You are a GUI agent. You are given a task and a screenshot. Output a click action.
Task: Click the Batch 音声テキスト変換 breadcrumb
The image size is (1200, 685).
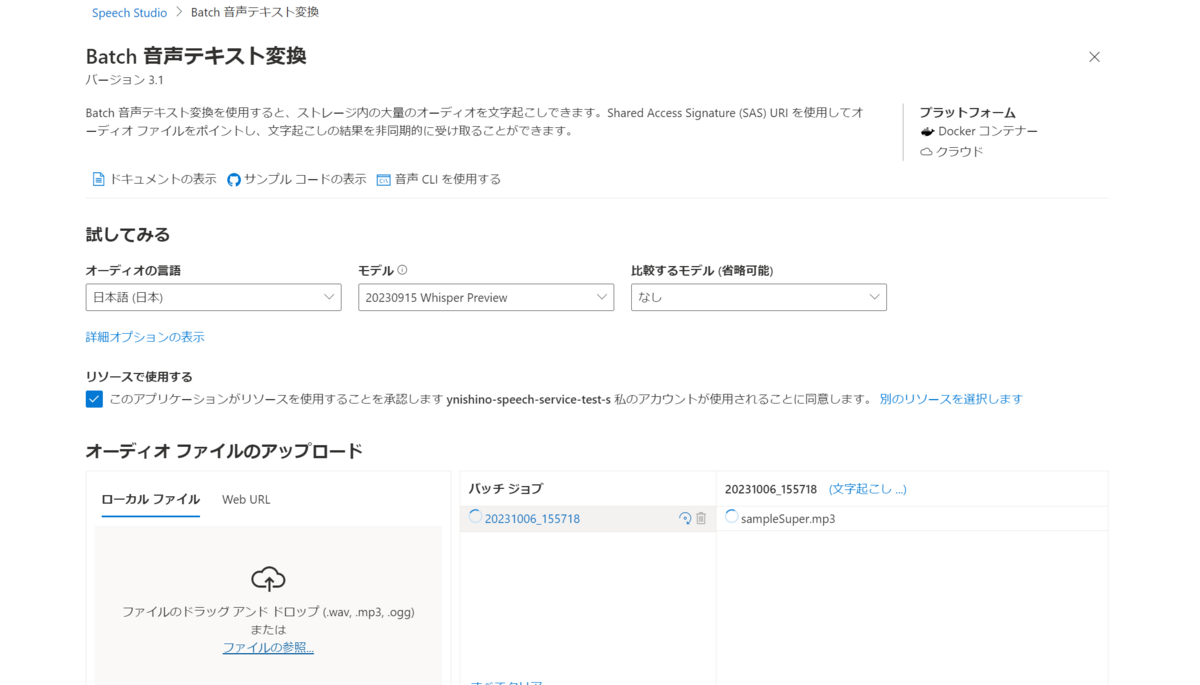click(255, 13)
